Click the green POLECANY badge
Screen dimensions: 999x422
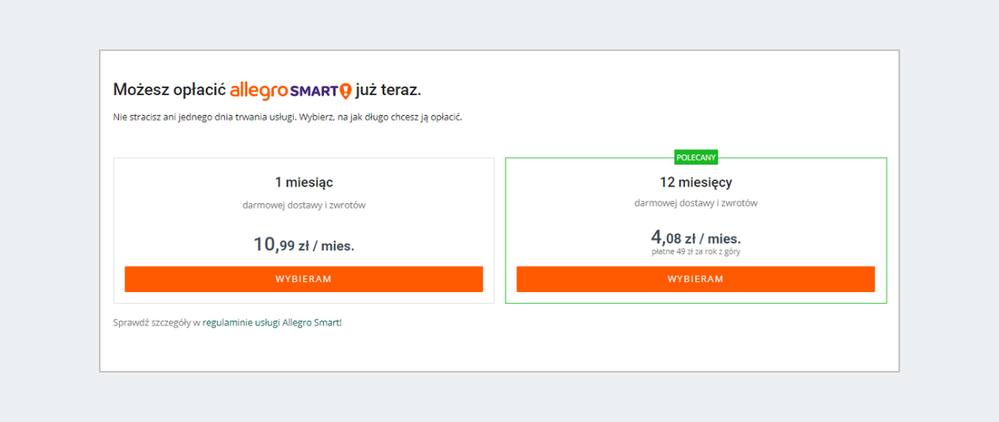coord(696,157)
